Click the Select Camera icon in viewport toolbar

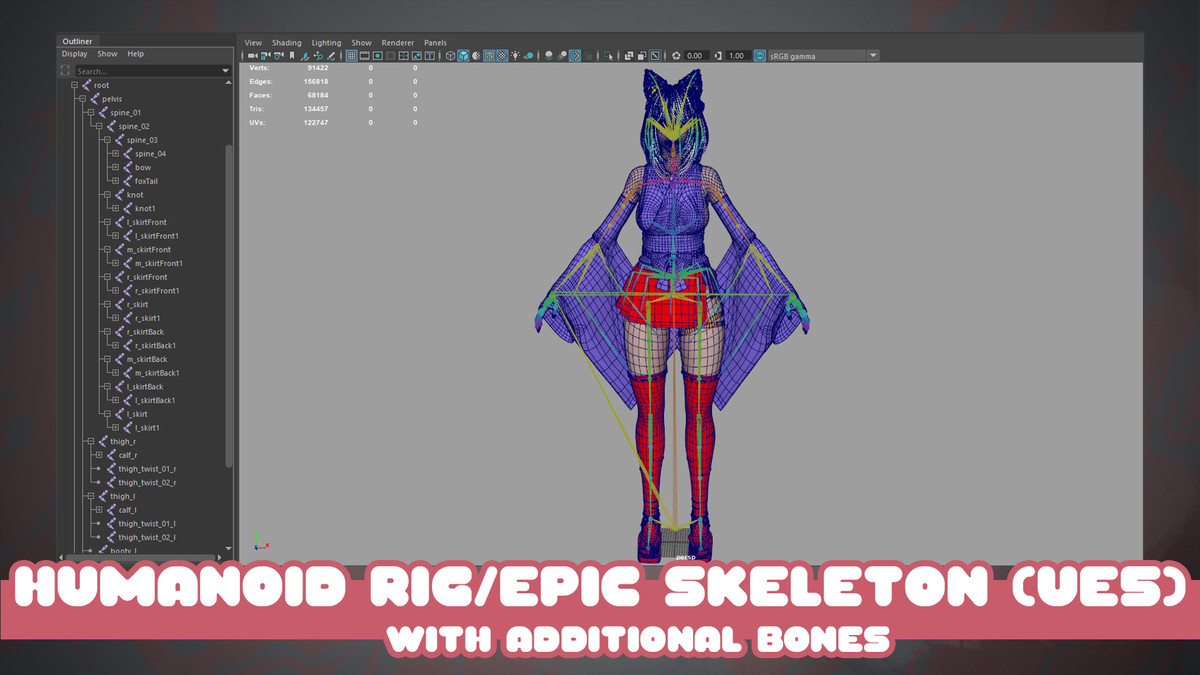coord(253,56)
